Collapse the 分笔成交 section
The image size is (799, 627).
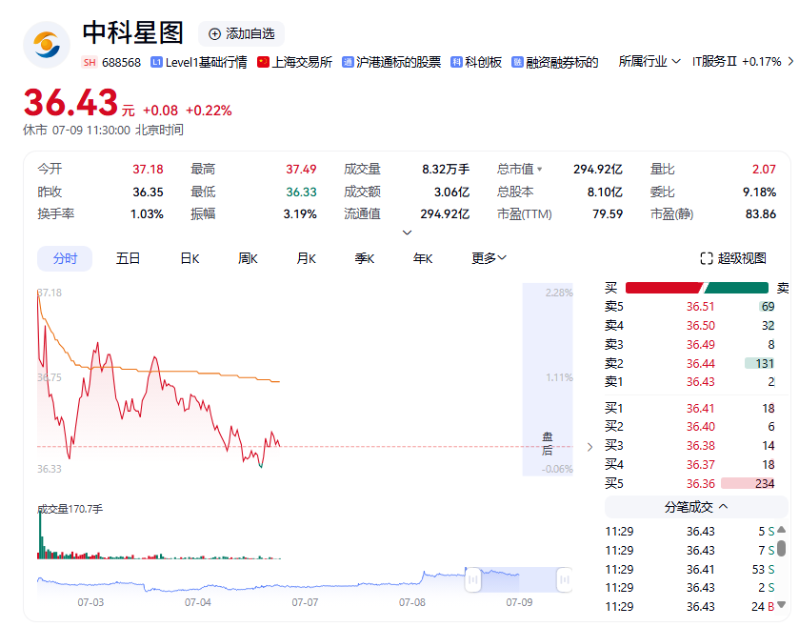coord(696,507)
